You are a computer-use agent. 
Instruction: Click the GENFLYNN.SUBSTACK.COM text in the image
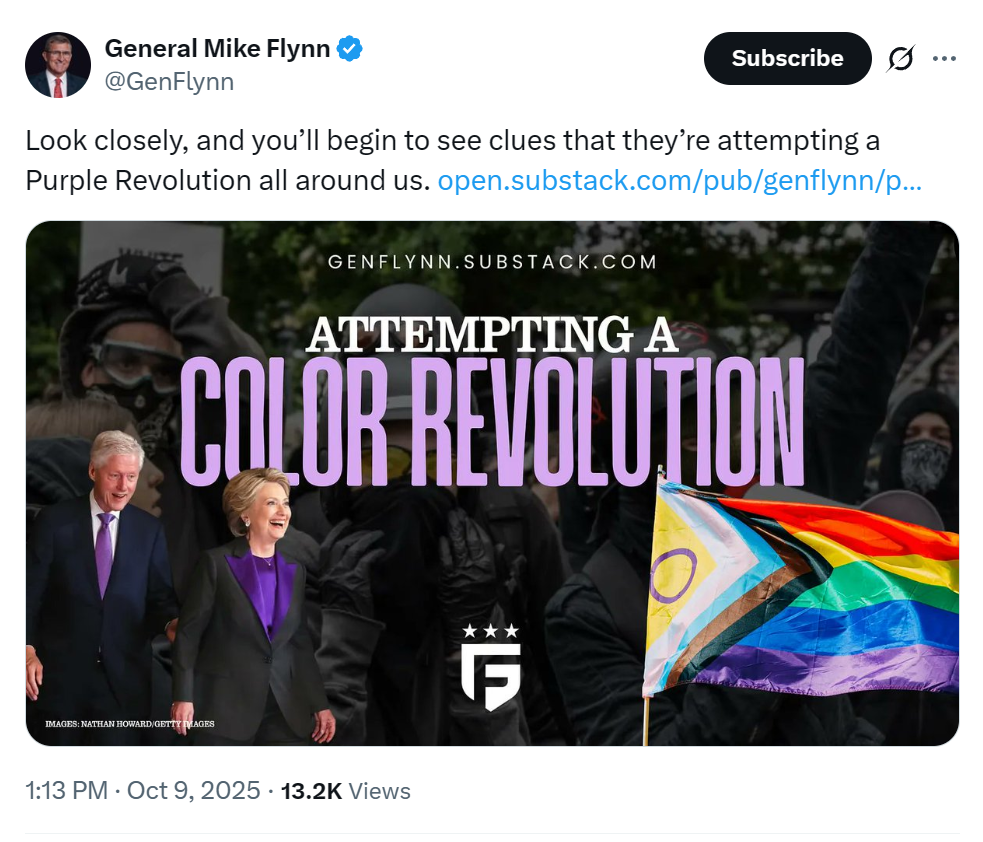(x=492, y=263)
